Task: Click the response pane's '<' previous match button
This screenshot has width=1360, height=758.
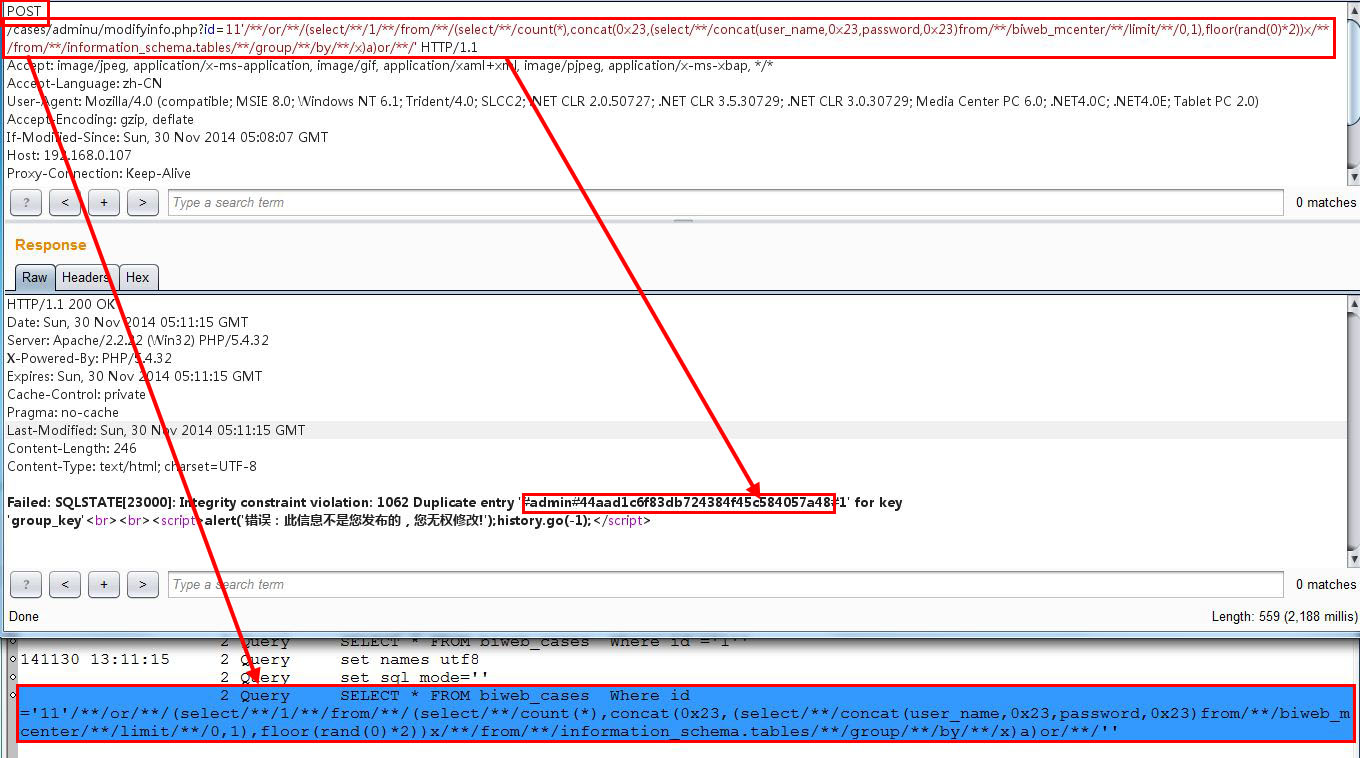Action: coord(65,585)
